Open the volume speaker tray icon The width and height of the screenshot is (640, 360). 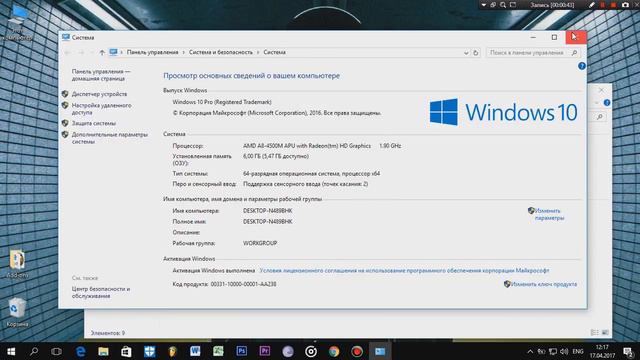coord(564,351)
